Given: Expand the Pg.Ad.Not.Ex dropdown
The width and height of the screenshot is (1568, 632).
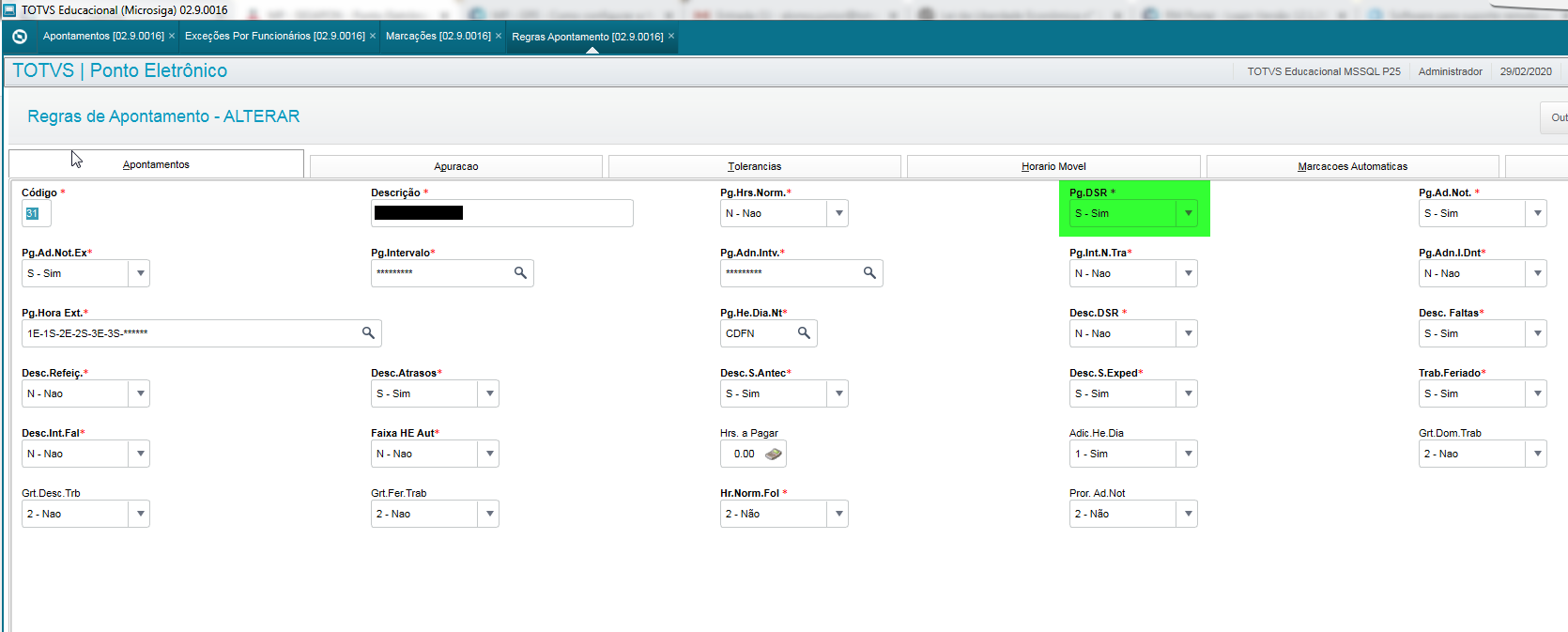Looking at the screenshot, I should [140, 273].
